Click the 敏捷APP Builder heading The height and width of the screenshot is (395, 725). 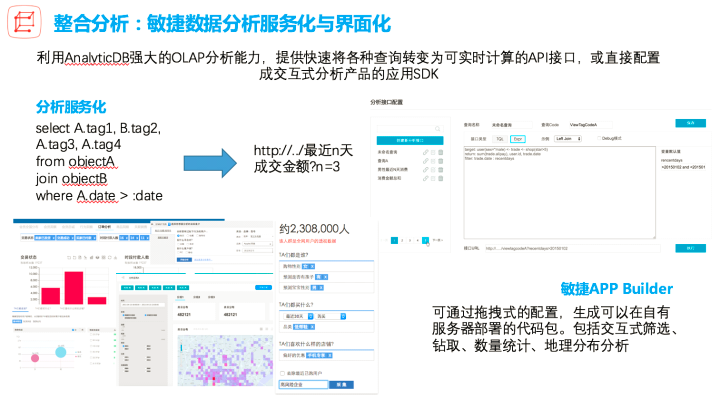pyautogui.click(x=616, y=289)
